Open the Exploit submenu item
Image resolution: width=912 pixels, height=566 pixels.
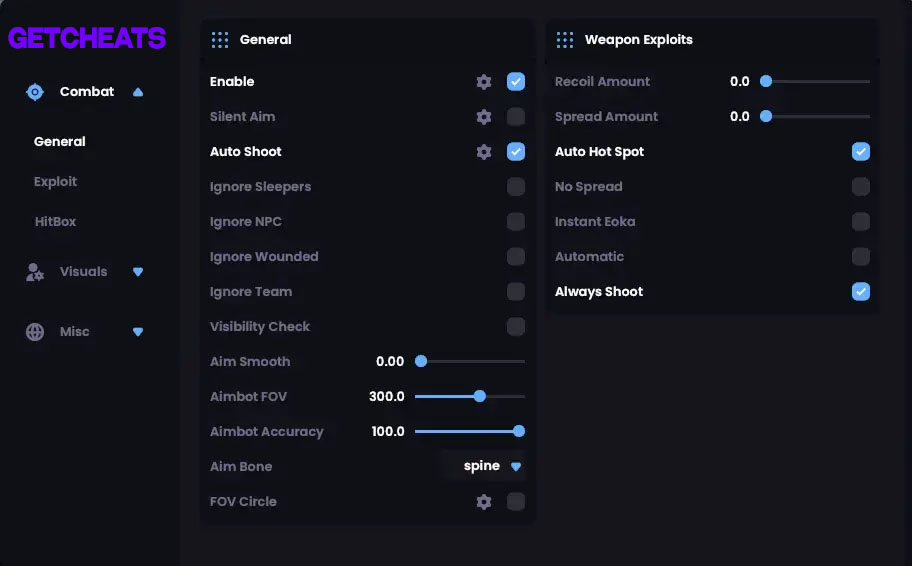pos(55,181)
